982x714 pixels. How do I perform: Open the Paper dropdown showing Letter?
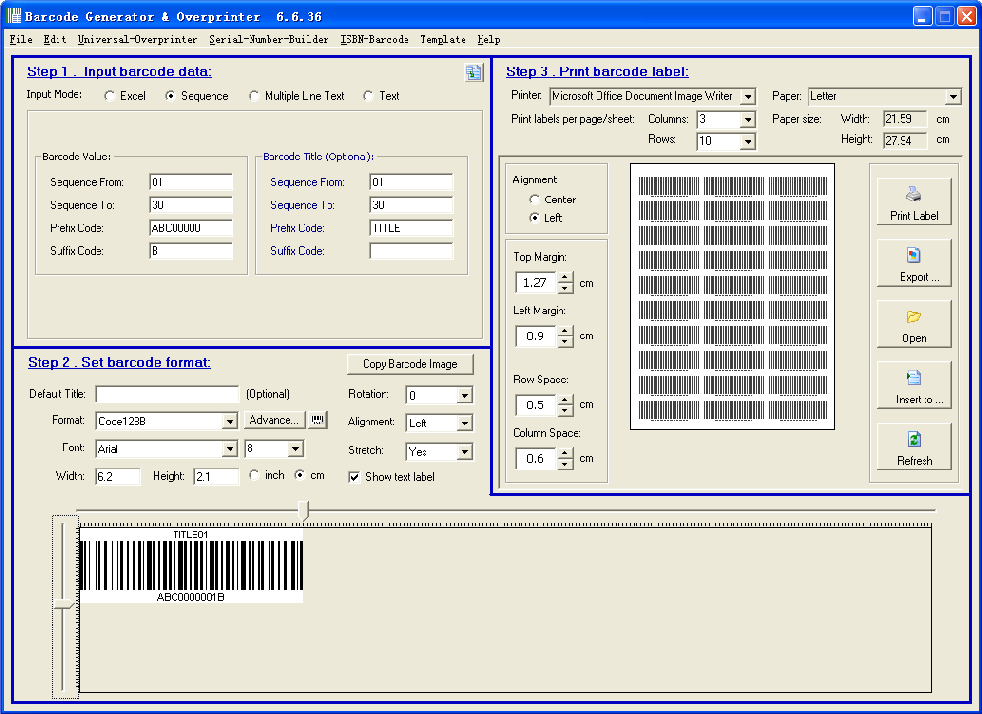[x=954, y=96]
